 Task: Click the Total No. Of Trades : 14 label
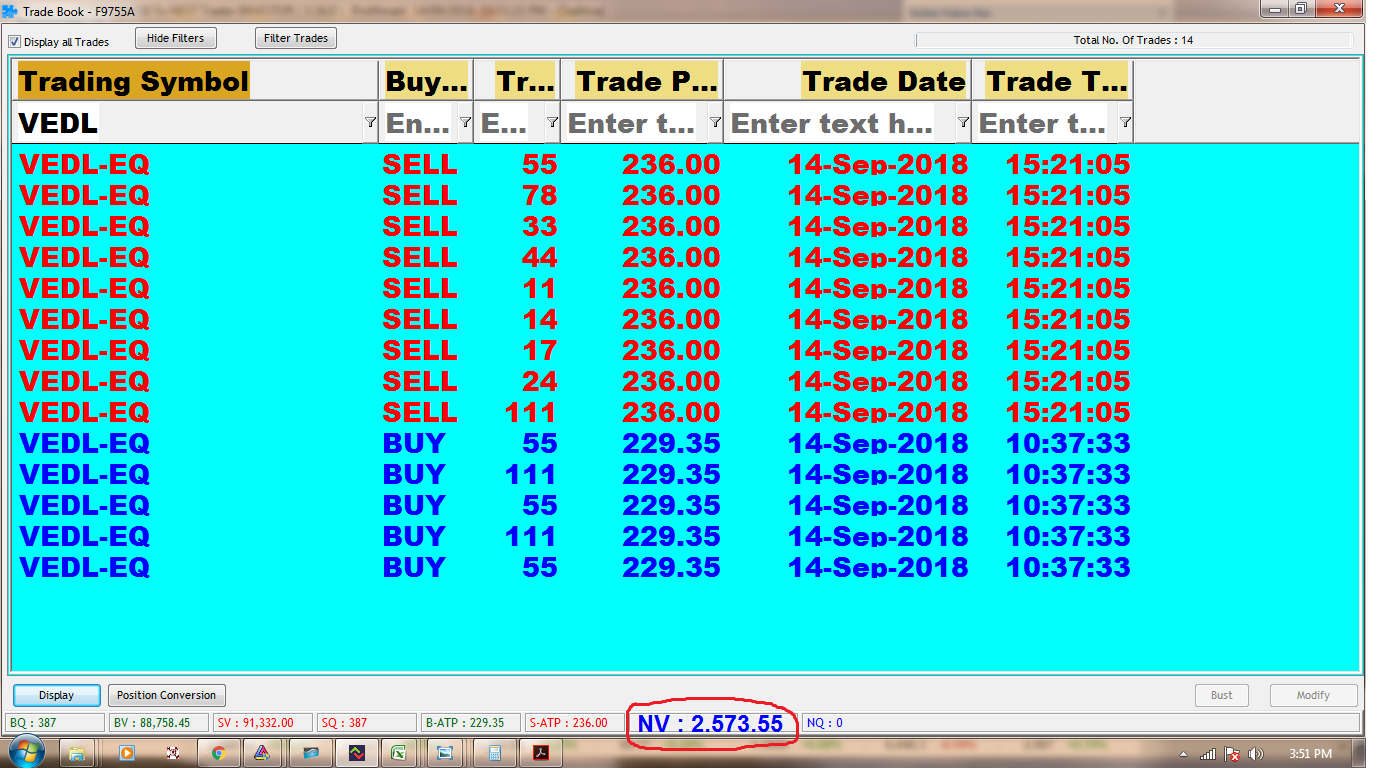click(x=1133, y=41)
